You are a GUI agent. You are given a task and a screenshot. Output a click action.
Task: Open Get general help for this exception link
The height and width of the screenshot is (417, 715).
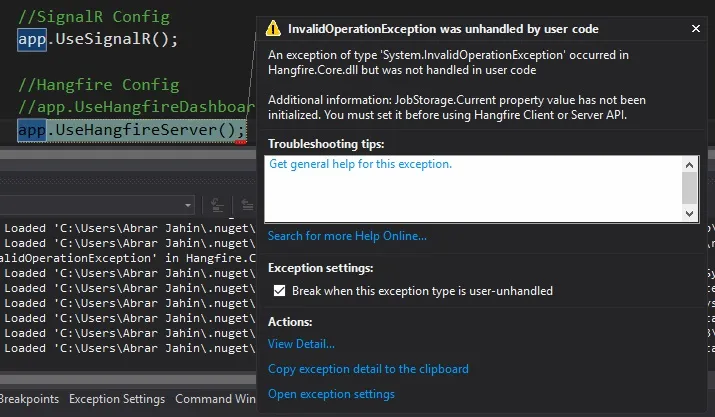[360, 164]
